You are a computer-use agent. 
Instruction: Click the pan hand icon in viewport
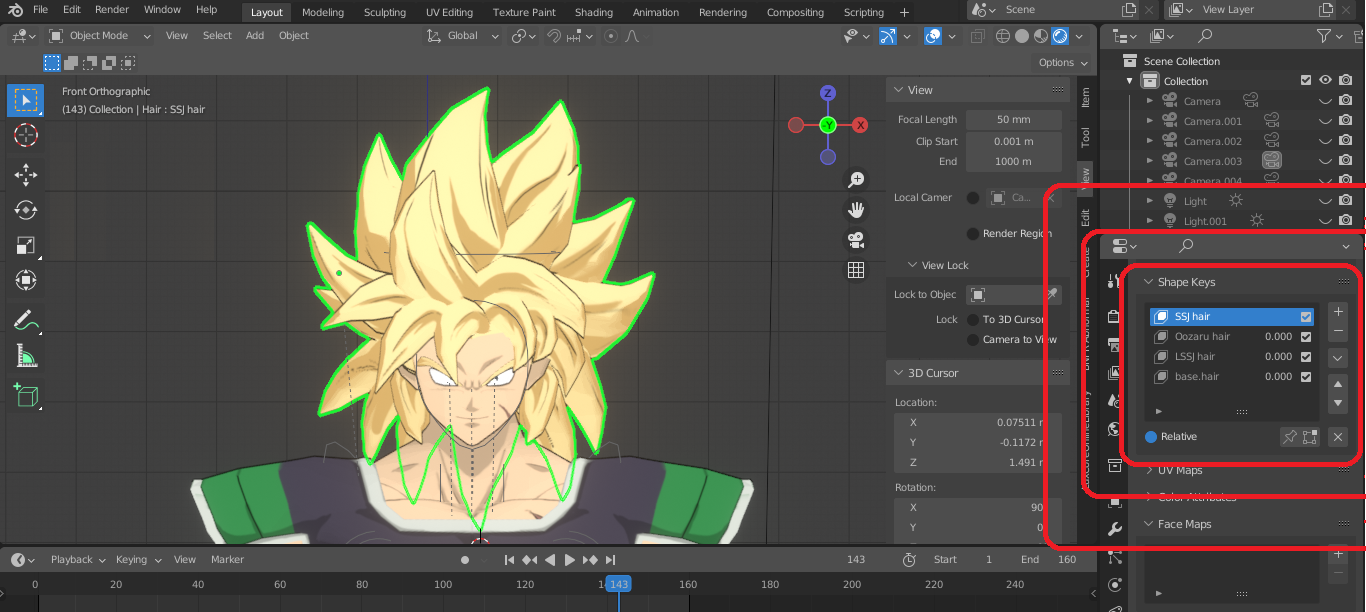856,210
